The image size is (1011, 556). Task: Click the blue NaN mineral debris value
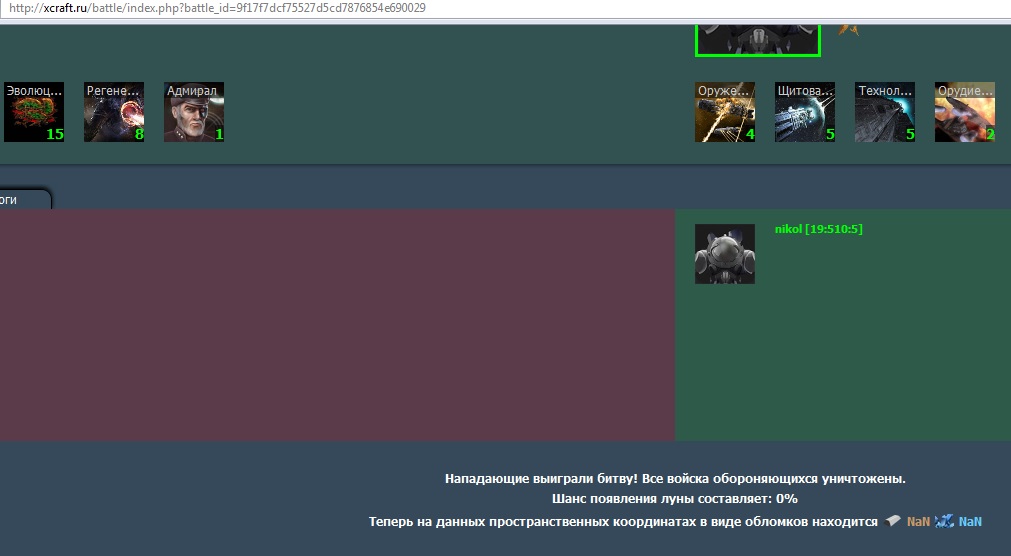970,521
